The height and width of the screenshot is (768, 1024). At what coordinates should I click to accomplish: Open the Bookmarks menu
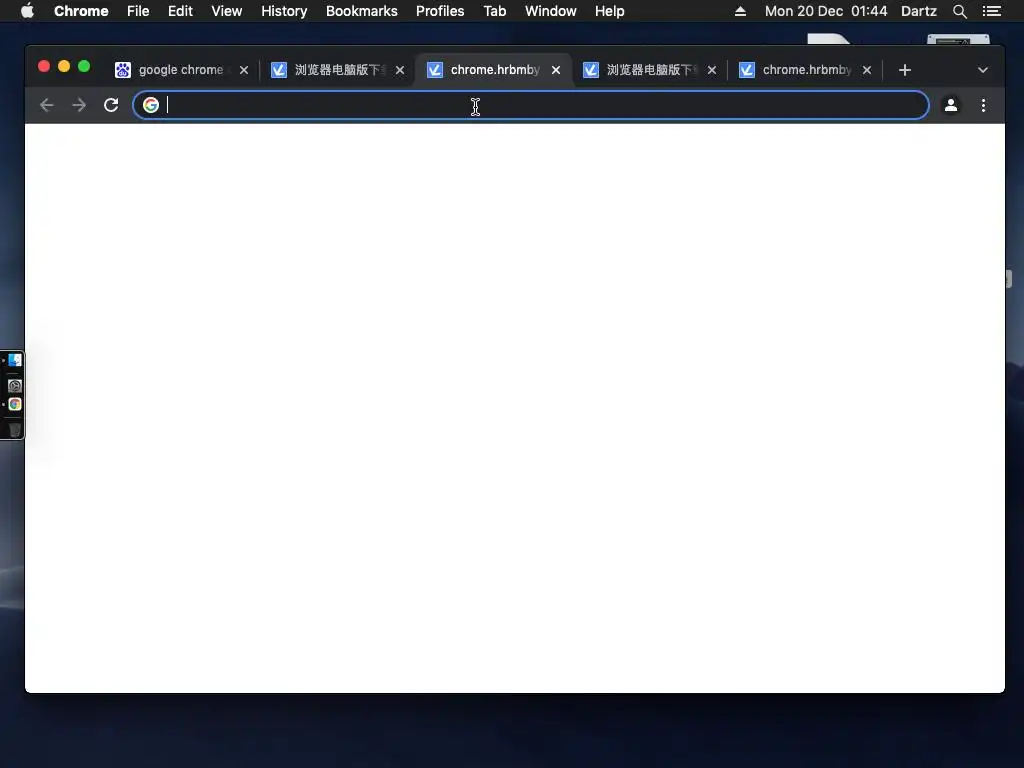click(362, 11)
